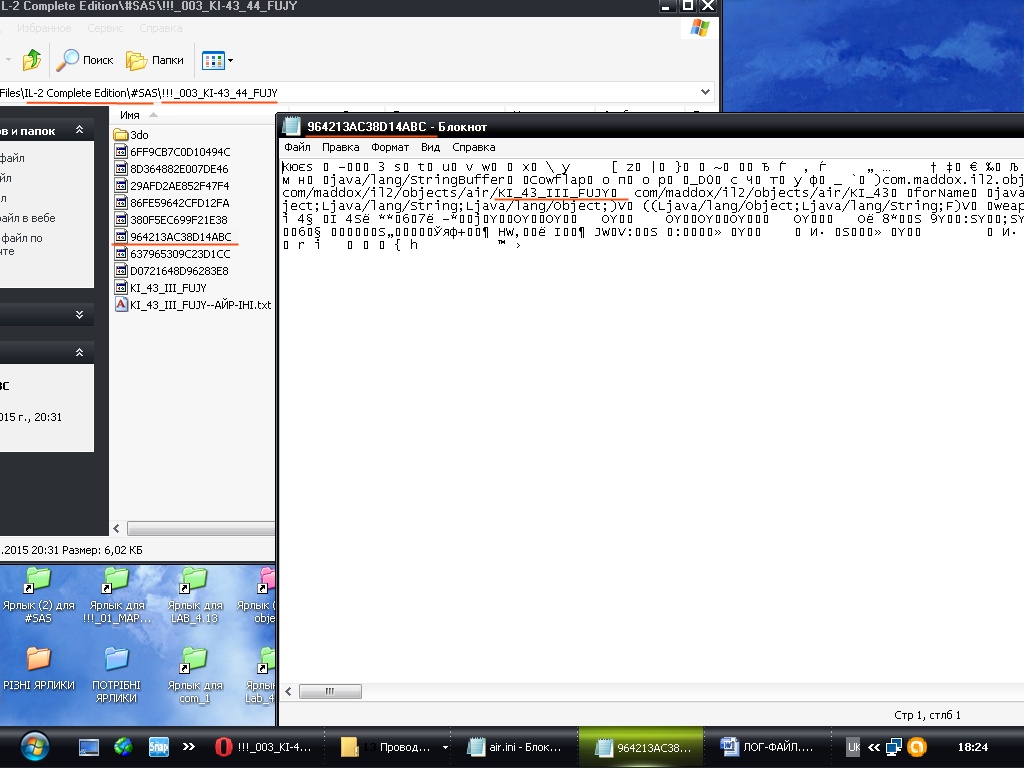Image resolution: width=1024 pixels, height=768 pixels.
Task: Switch to ЛОГ-ФАЙЛ Word taskbar button
Action: (x=767, y=747)
